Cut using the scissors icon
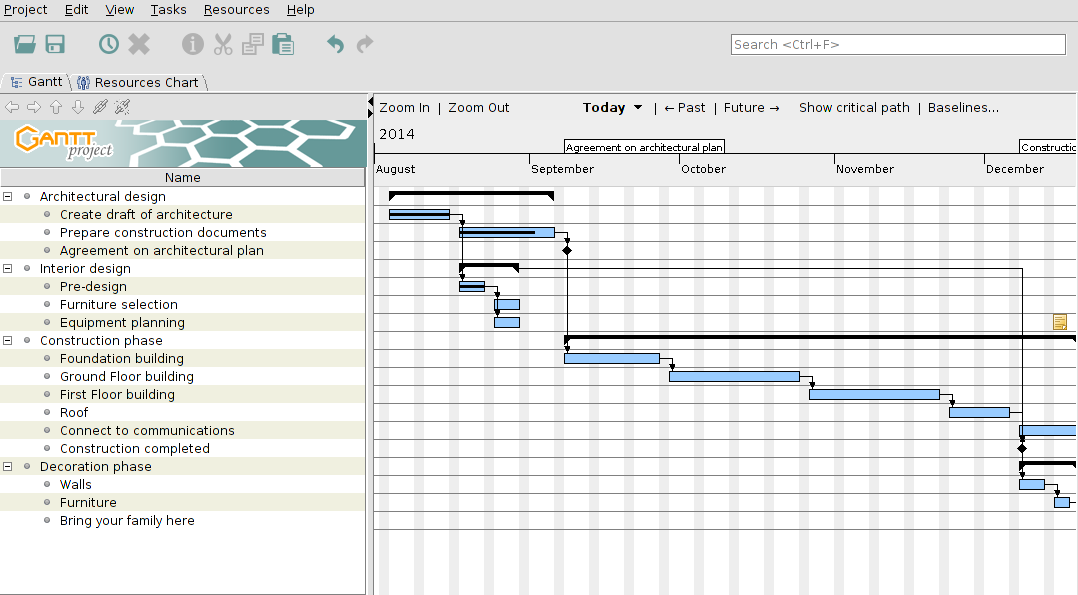1078x595 pixels. coord(223,45)
